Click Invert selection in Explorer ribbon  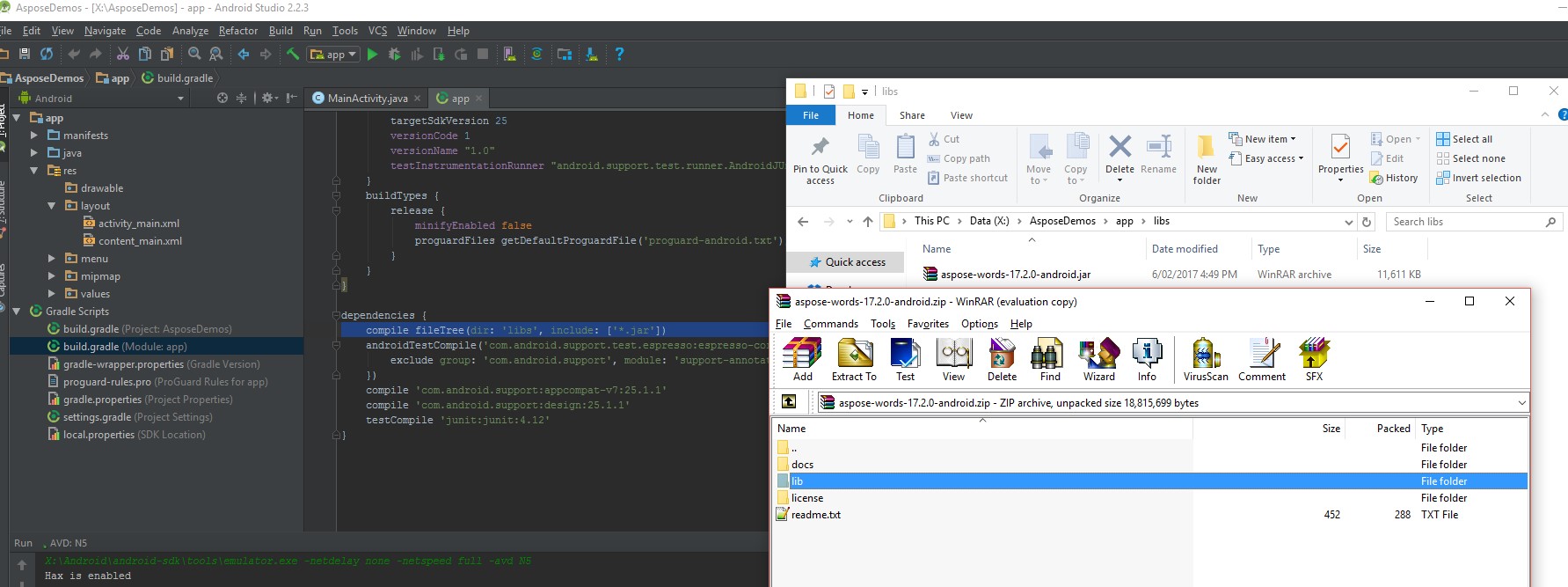(x=1478, y=178)
